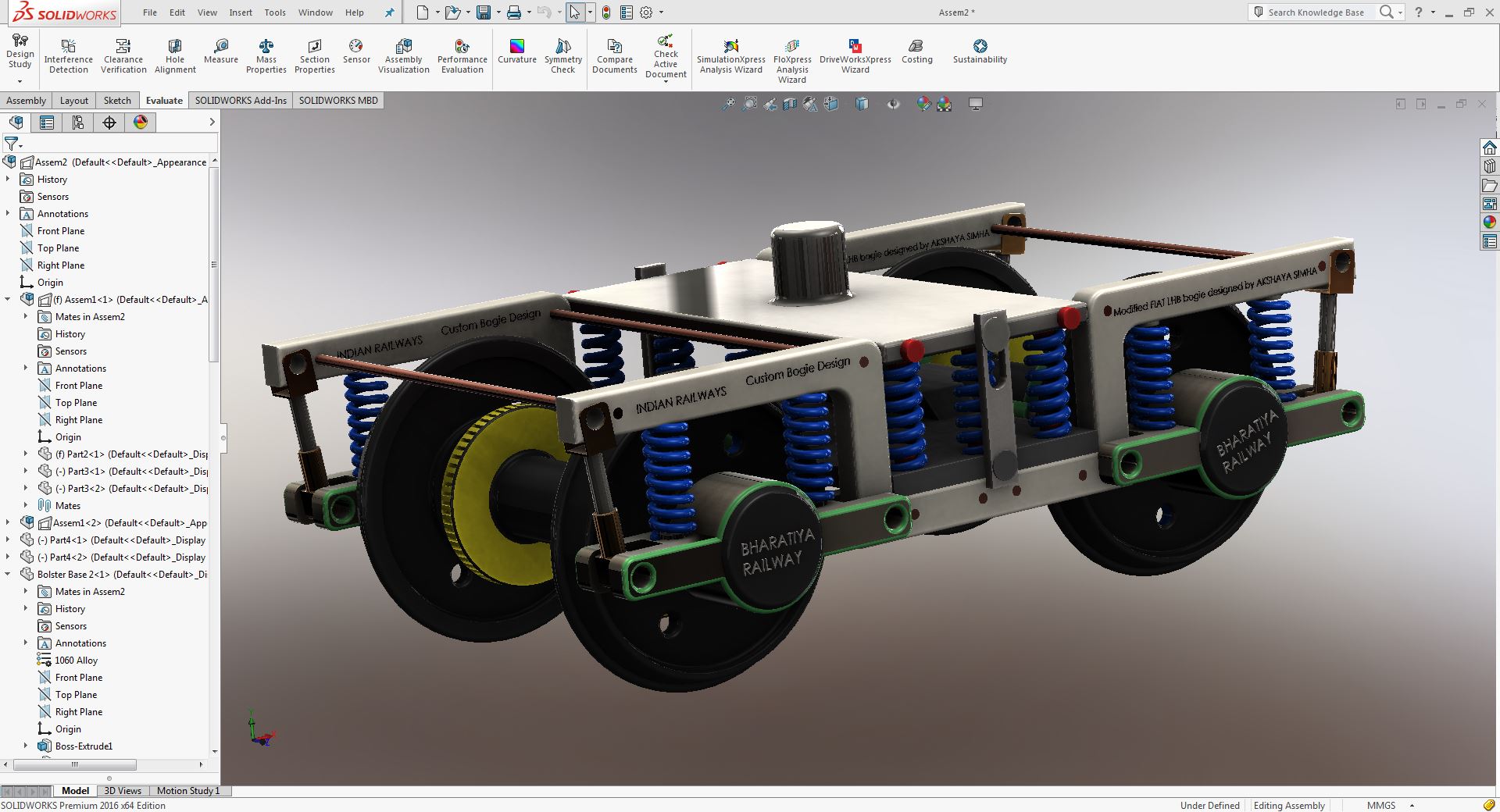Image resolution: width=1500 pixels, height=812 pixels.
Task: Expand FeatureManager tabs chevron
Action: coord(212,123)
